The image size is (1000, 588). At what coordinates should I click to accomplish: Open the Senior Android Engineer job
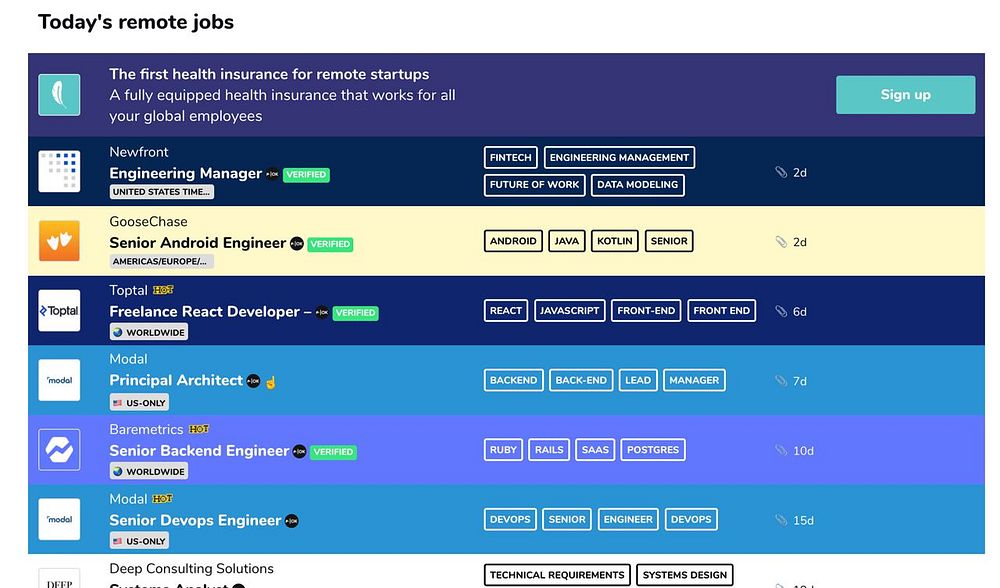pyautogui.click(x=198, y=243)
